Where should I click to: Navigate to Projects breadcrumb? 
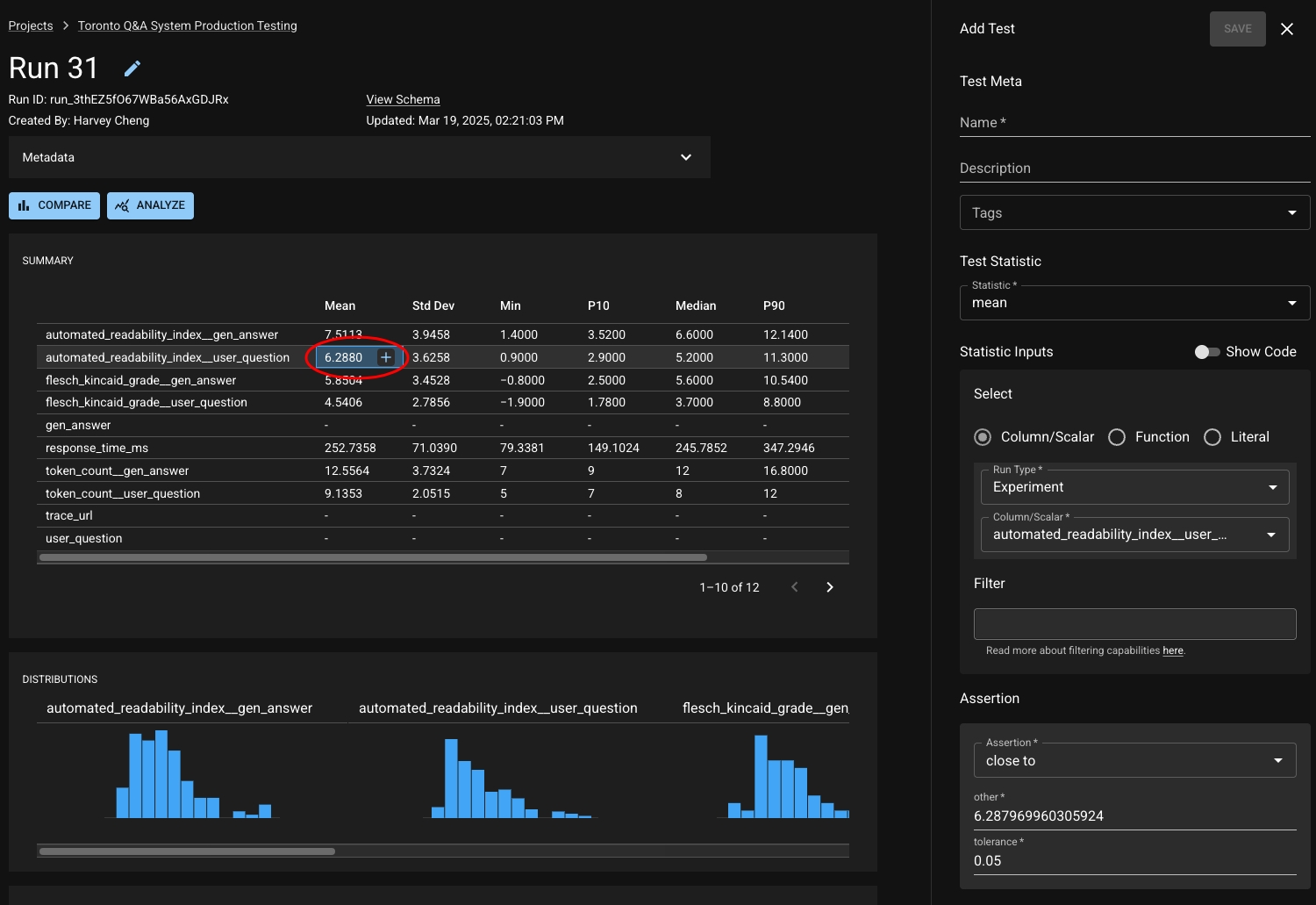(x=31, y=25)
